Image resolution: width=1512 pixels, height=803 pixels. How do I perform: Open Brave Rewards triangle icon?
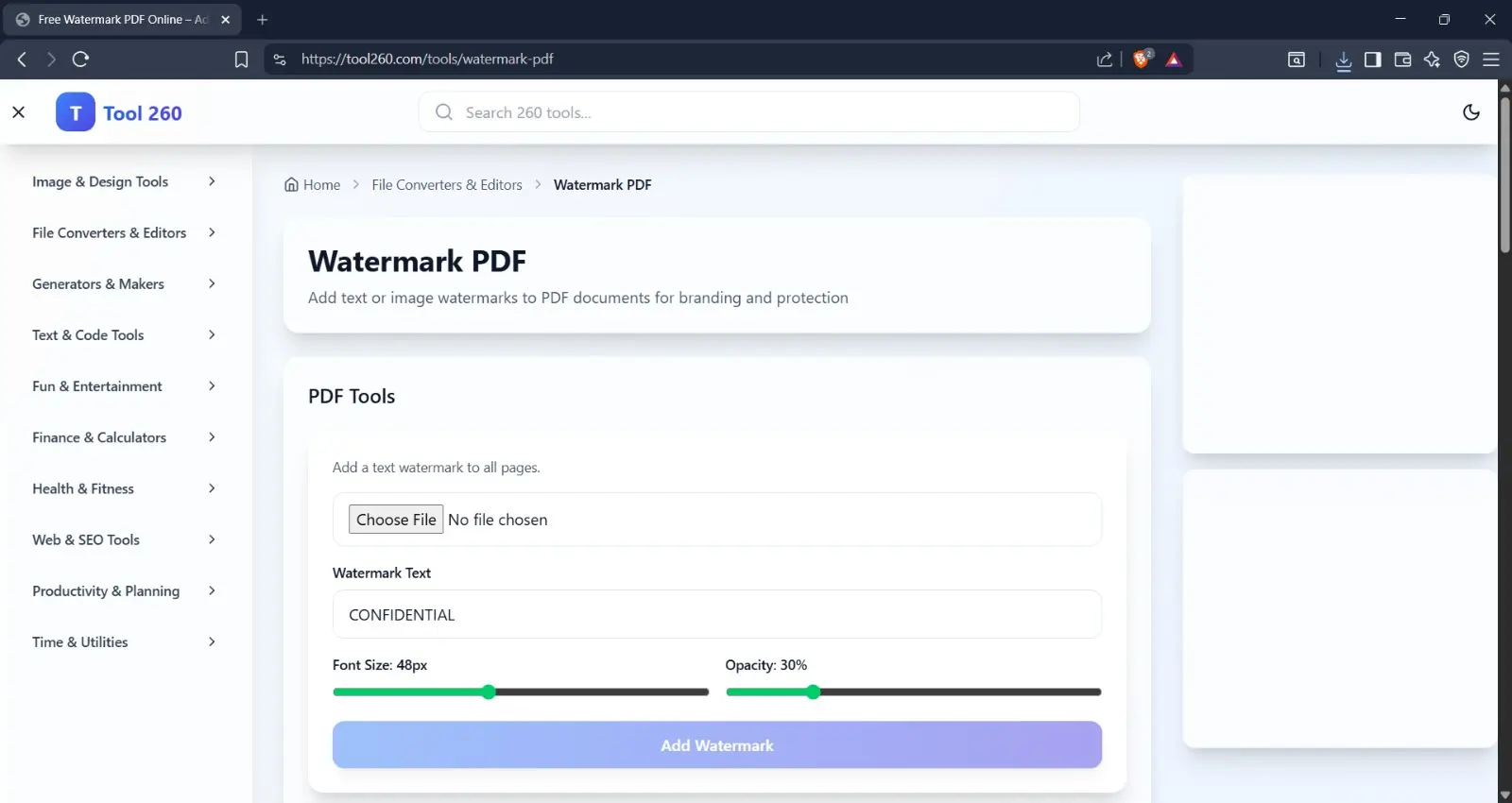pos(1174,60)
